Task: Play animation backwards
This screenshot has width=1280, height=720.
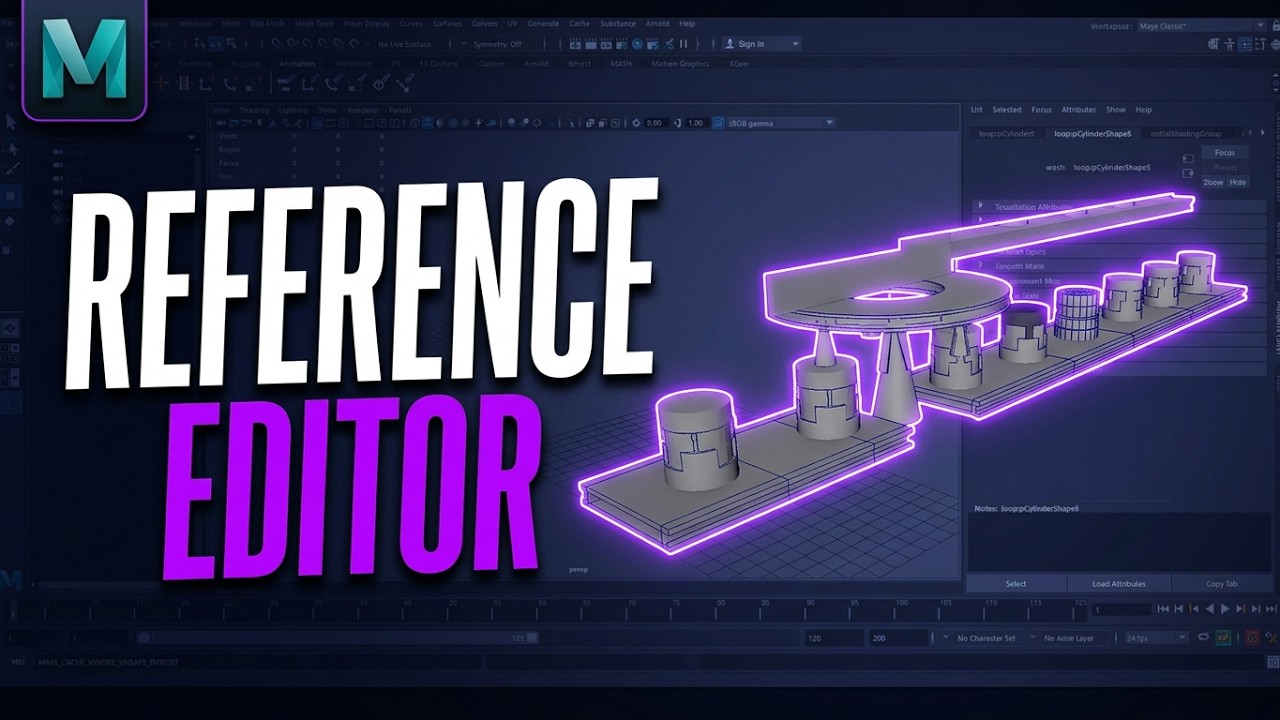Action: pos(1210,608)
